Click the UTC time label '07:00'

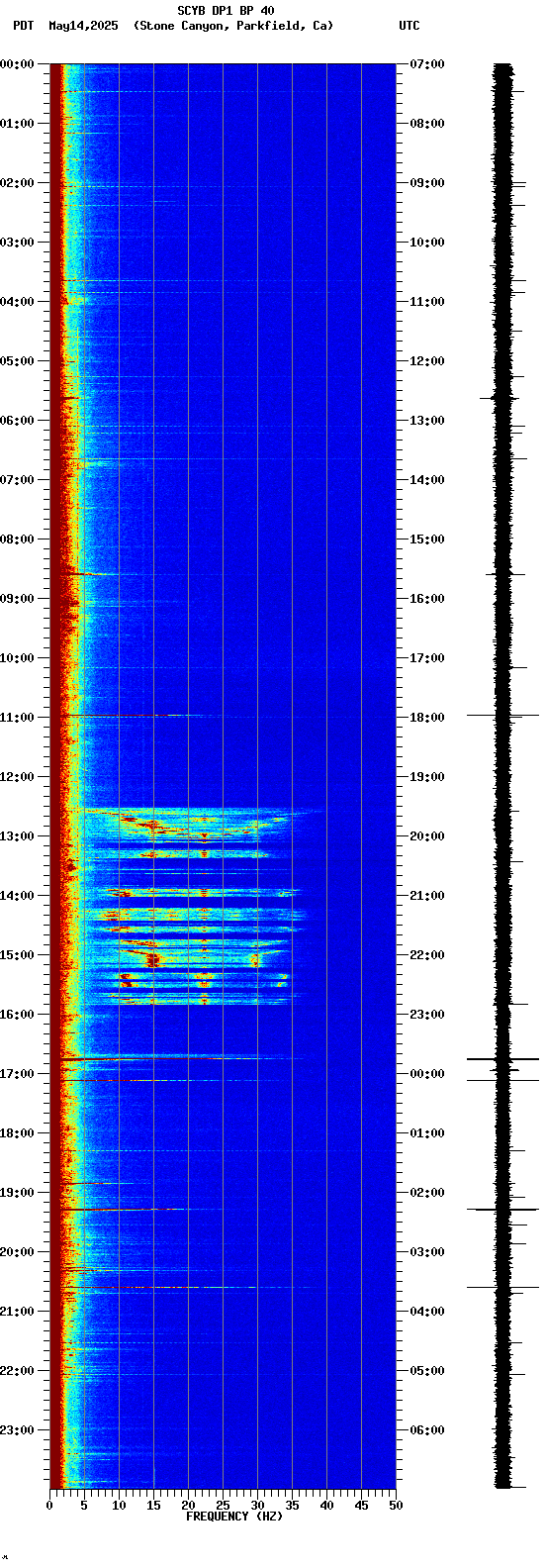[x=427, y=64]
